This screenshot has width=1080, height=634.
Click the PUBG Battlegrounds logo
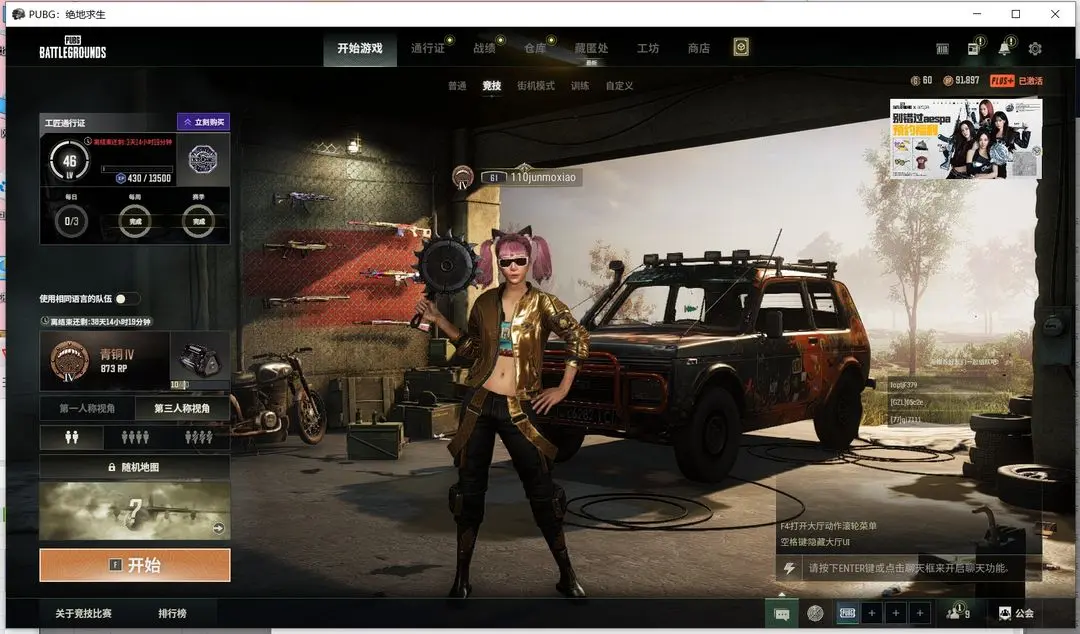(72, 48)
